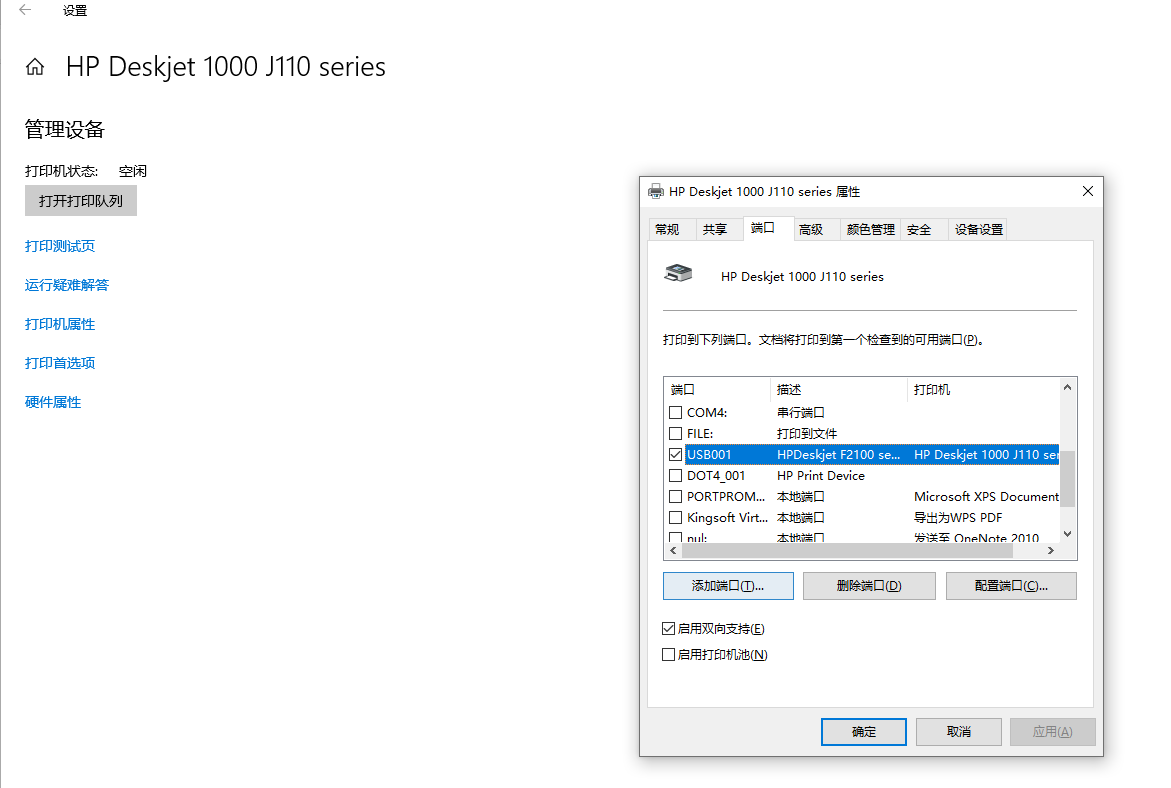The image size is (1171, 788).
Task: Click the printer image on the Ports tab
Action: 679,273
